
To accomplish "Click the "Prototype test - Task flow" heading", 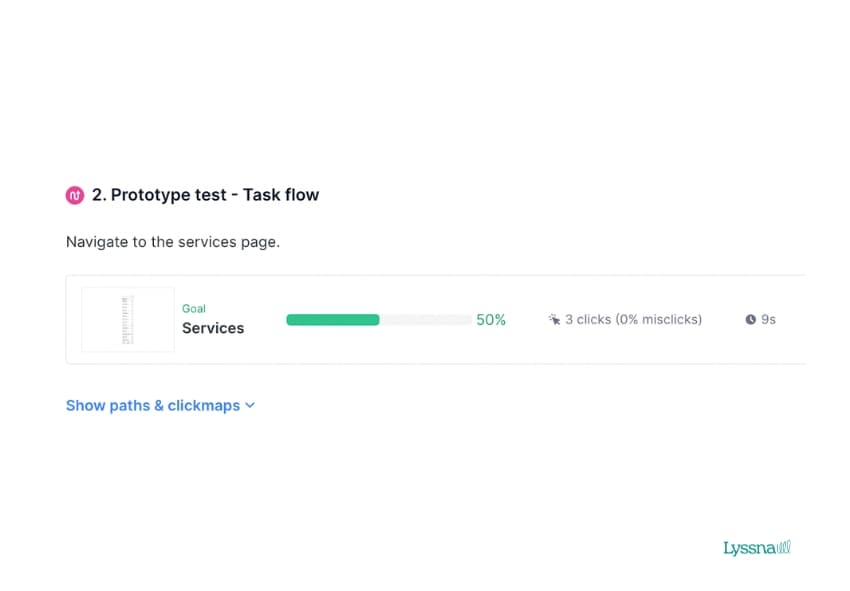I will (x=216, y=195).
